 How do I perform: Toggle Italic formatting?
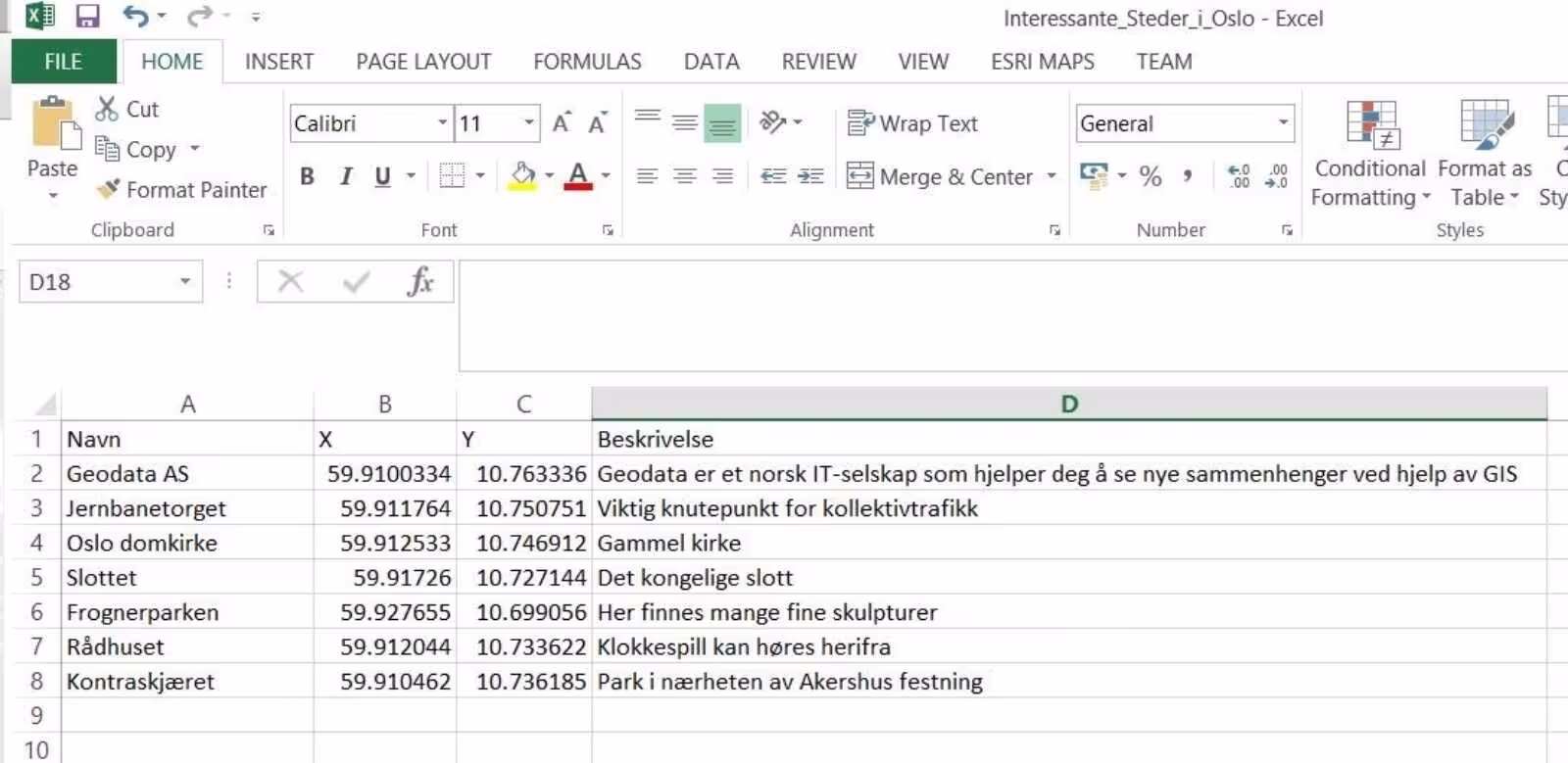click(x=345, y=176)
